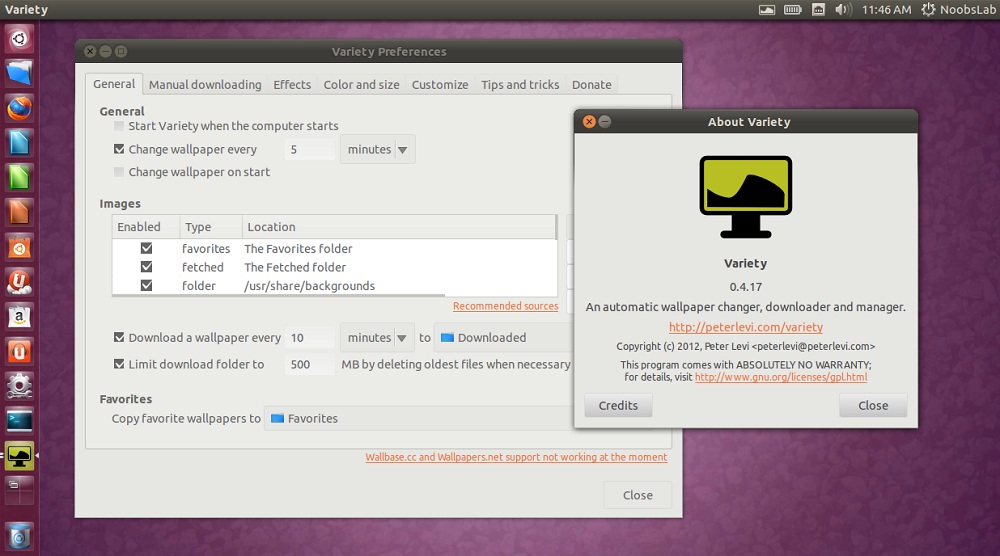Open the Favorites folder chooser dropdown
Viewport: 1000px width, 556px height.
coord(415,419)
